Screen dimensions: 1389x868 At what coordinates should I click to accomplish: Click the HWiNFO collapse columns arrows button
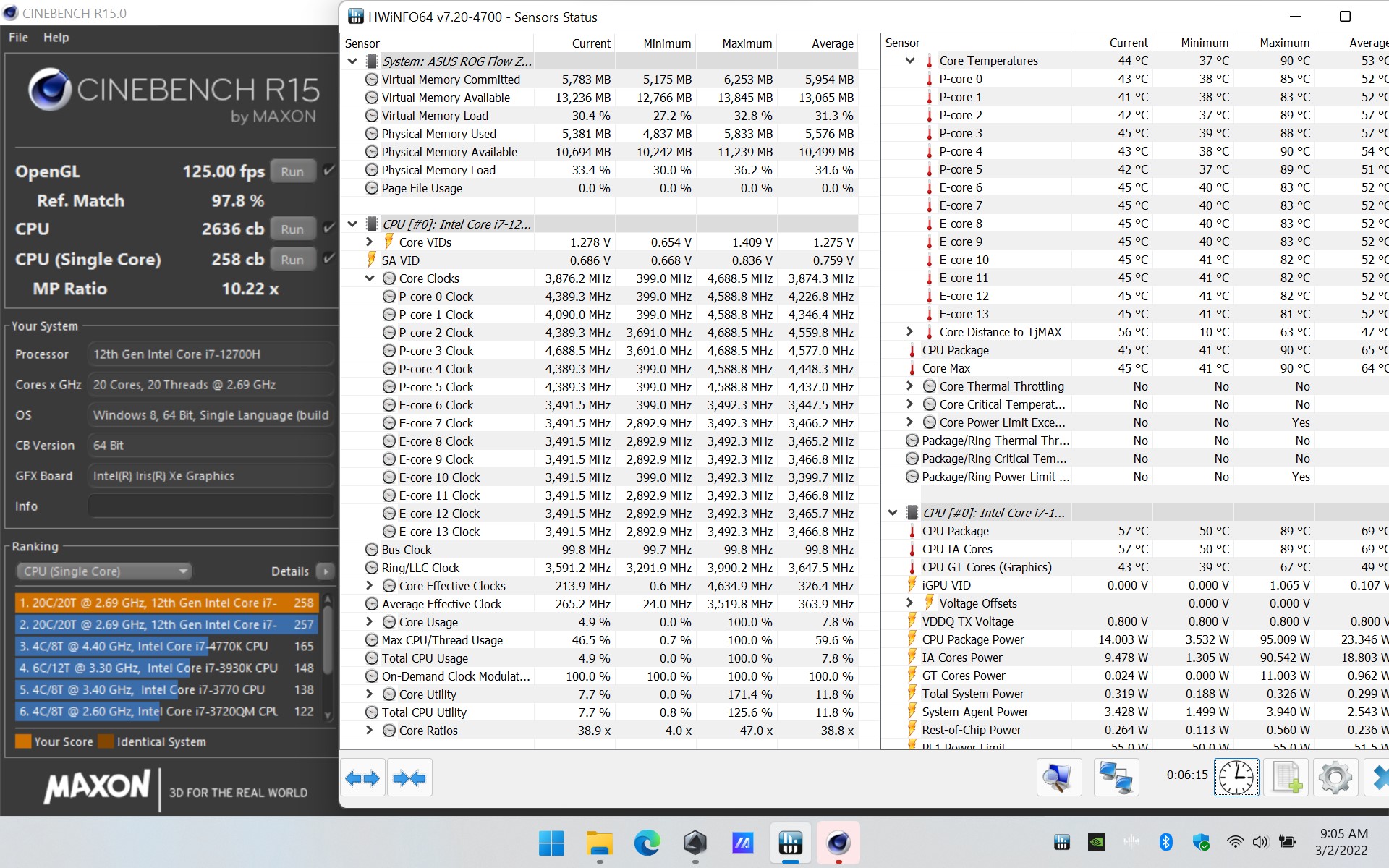[409, 778]
